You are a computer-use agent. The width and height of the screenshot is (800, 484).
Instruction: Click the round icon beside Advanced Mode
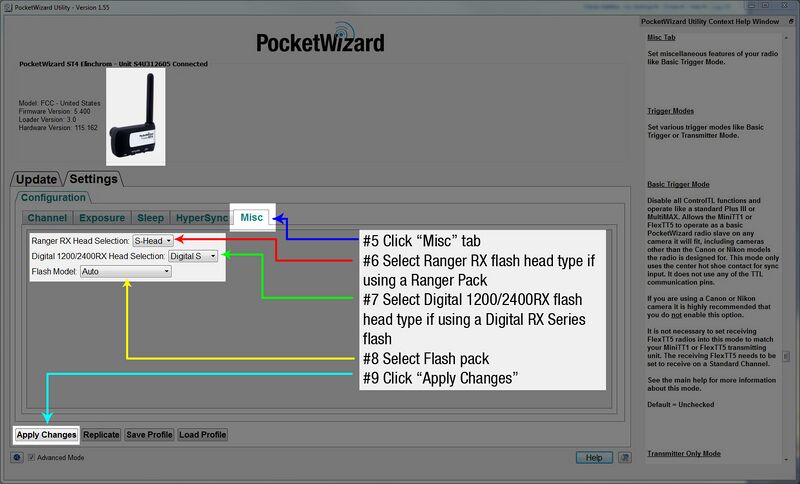[x=17, y=457]
